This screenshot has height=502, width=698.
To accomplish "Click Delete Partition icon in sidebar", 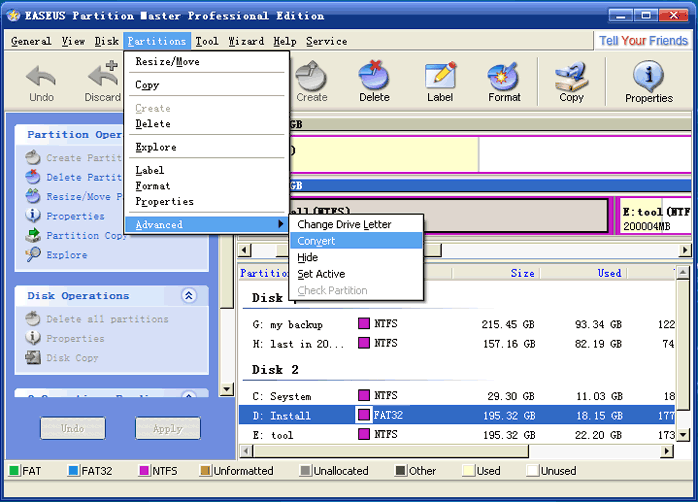I will [x=33, y=177].
